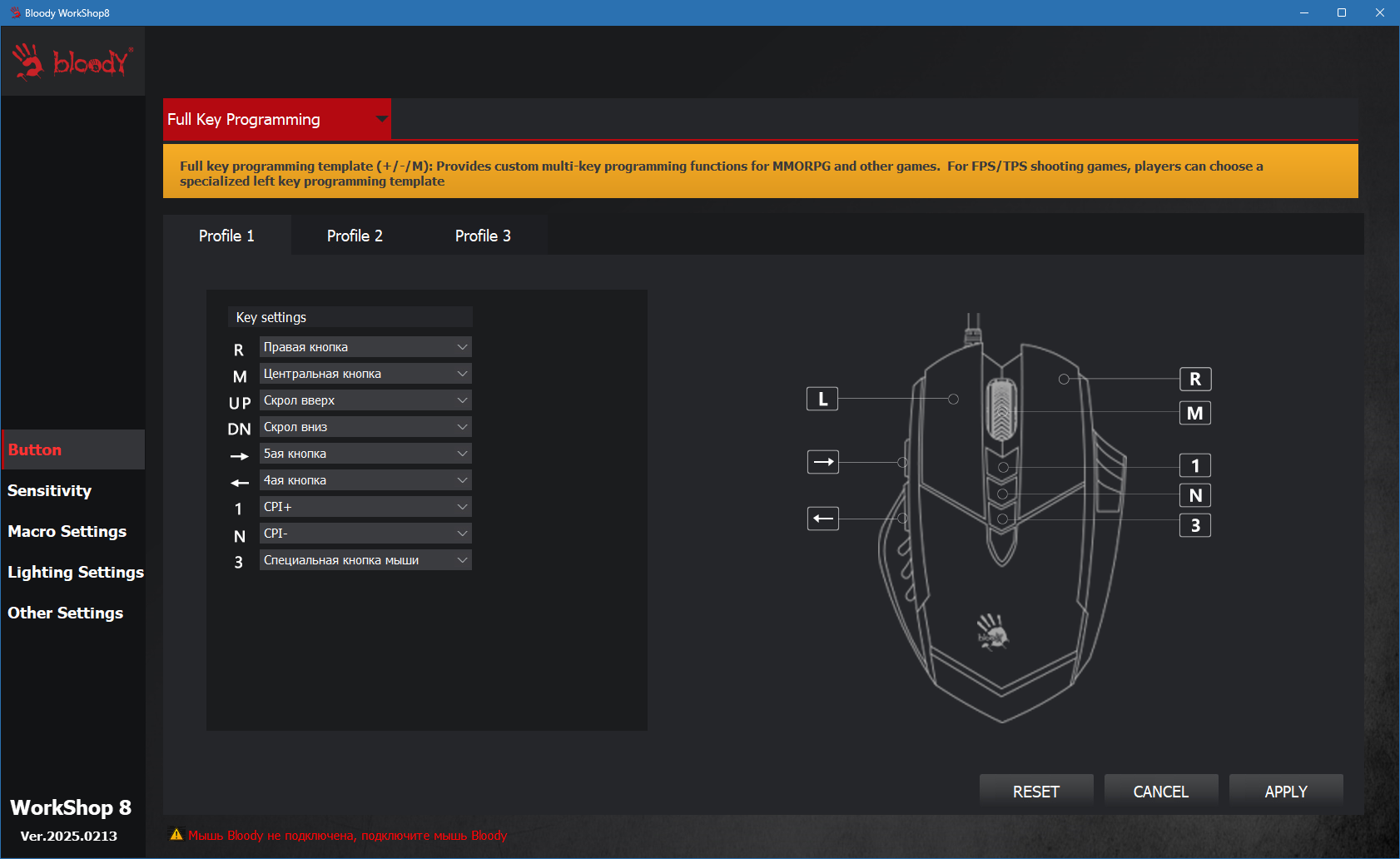The height and width of the screenshot is (859, 1400).
Task: Minimize the Bloody WorkShop8 window
Action: pos(1304,12)
